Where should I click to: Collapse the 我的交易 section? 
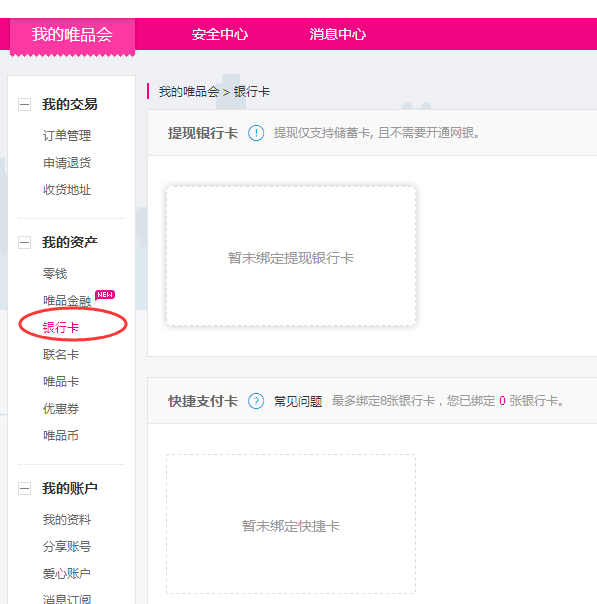coord(25,104)
